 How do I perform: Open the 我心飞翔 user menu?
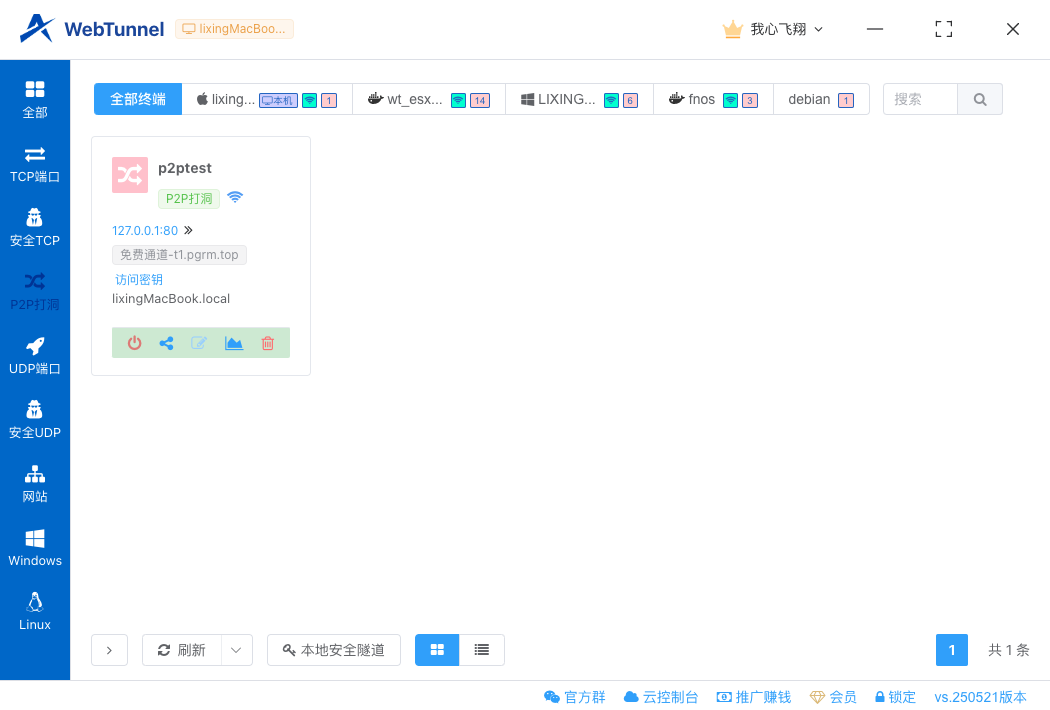tap(774, 29)
